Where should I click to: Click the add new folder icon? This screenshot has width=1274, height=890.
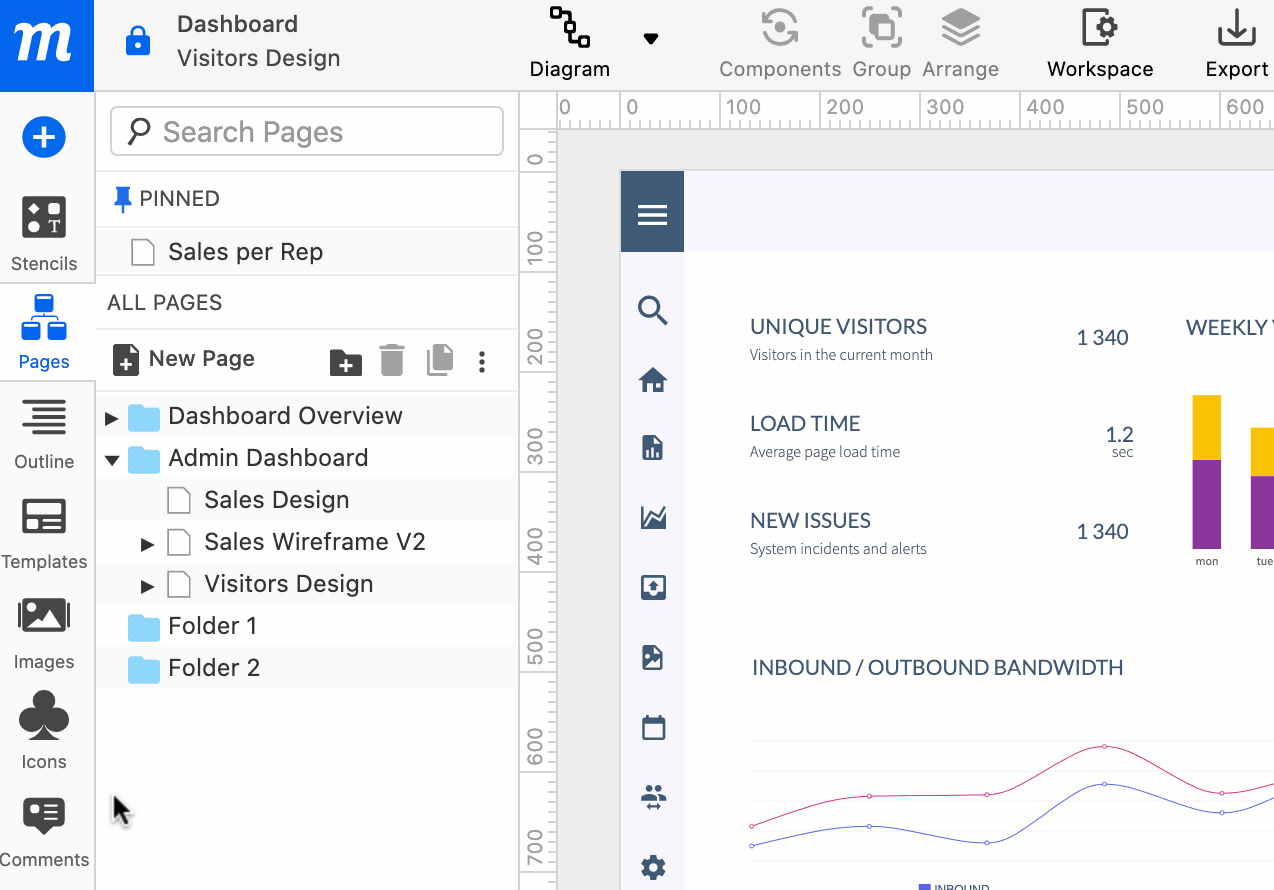tap(346, 361)
